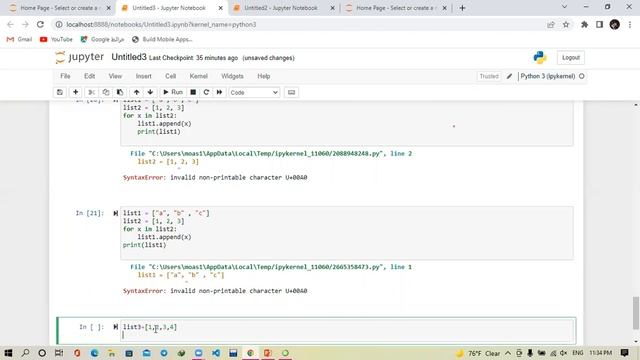
Task: Open the File menu
Action: tap(65, 76)
